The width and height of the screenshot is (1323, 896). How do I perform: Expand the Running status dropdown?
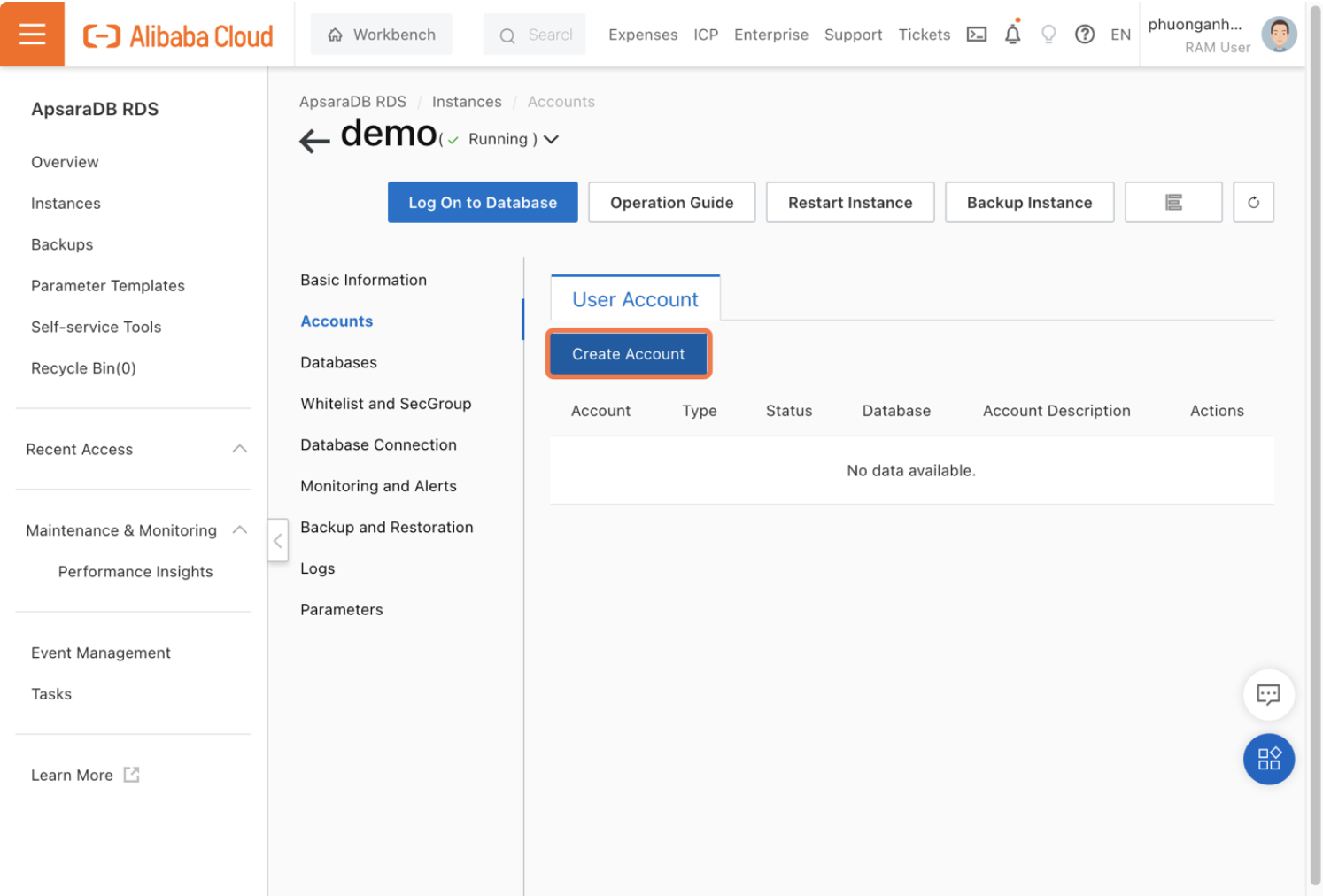(551, 139)
